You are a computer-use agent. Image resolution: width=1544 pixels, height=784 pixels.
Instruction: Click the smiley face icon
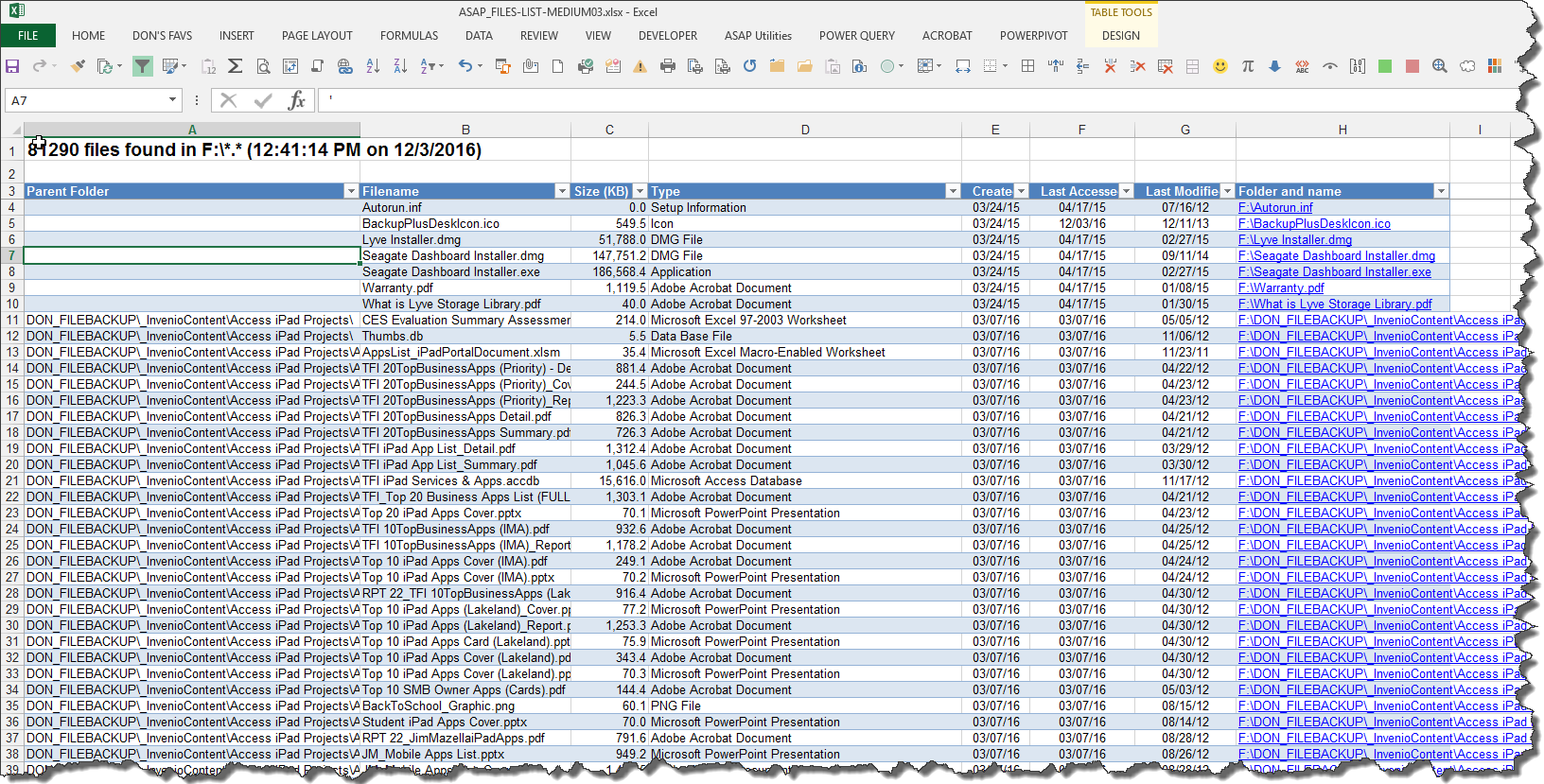1220,66
